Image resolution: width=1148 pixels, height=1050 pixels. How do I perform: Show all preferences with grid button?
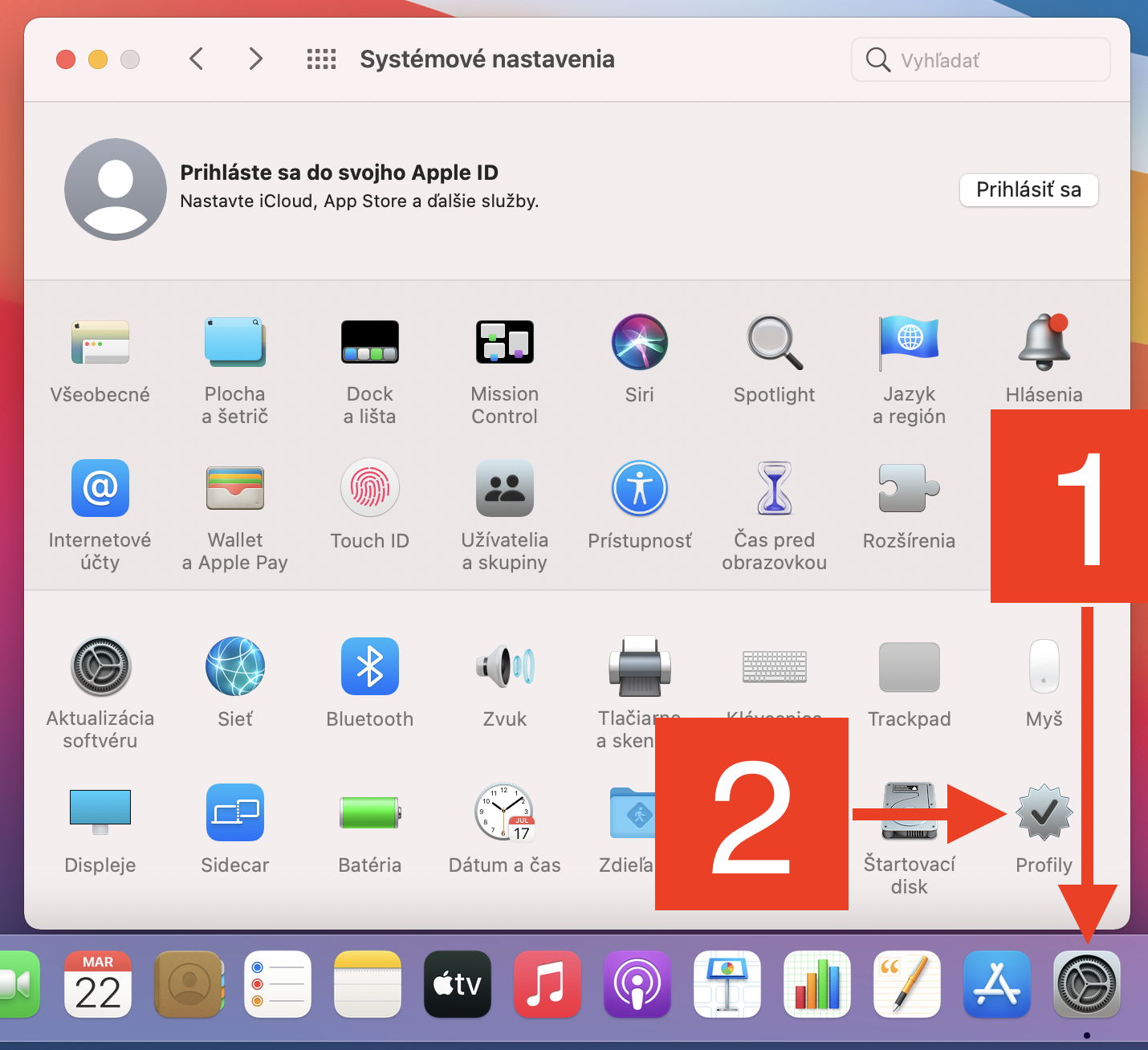pyautogui.click(x=321, y=59)
